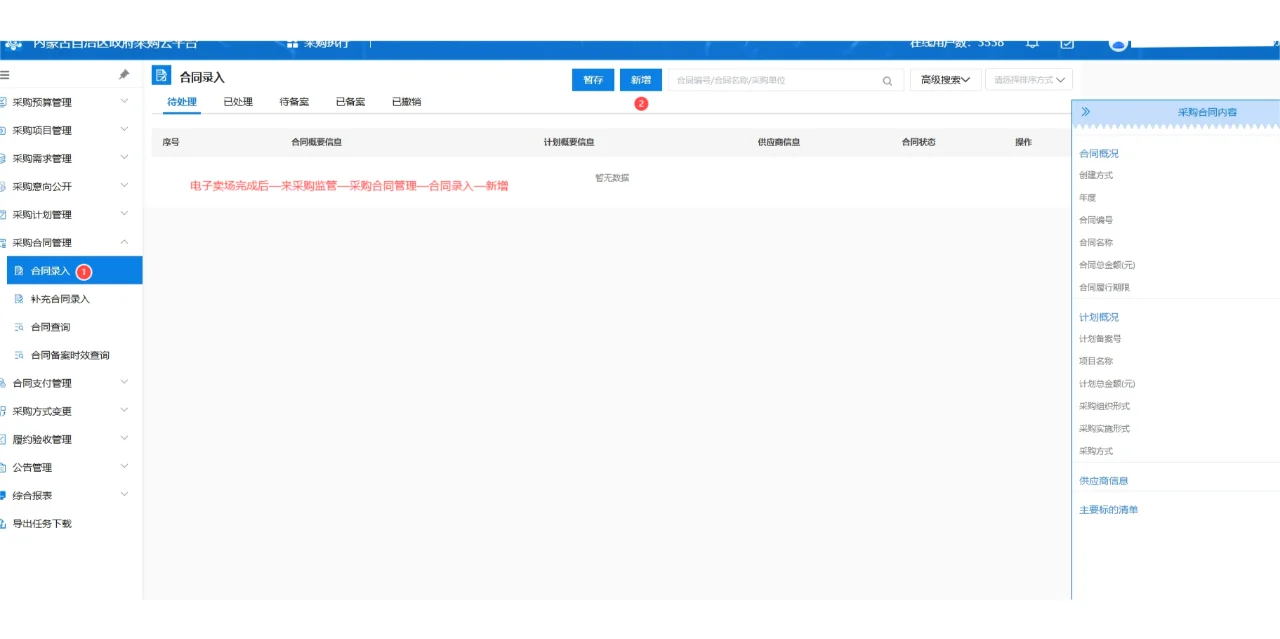Expand 采购项目管理 chevron

(124, 129)
